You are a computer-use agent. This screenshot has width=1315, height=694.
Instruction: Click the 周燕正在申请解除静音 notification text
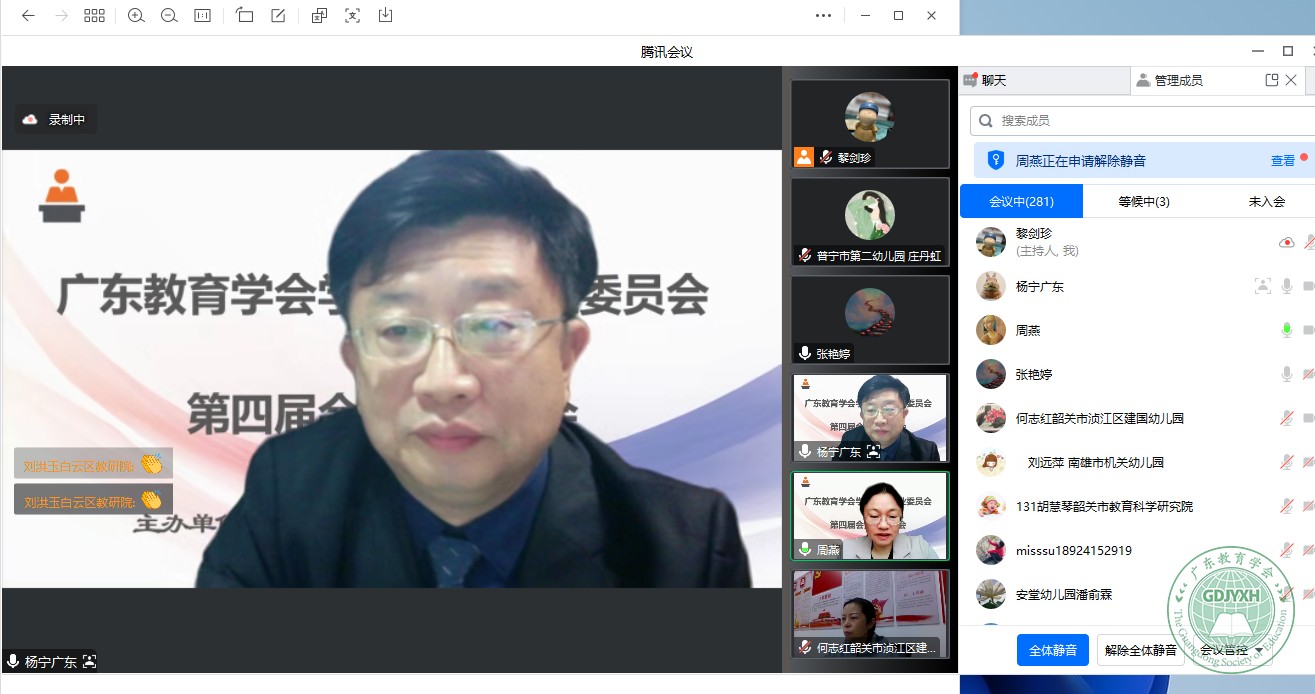(x=1081, y=160)
